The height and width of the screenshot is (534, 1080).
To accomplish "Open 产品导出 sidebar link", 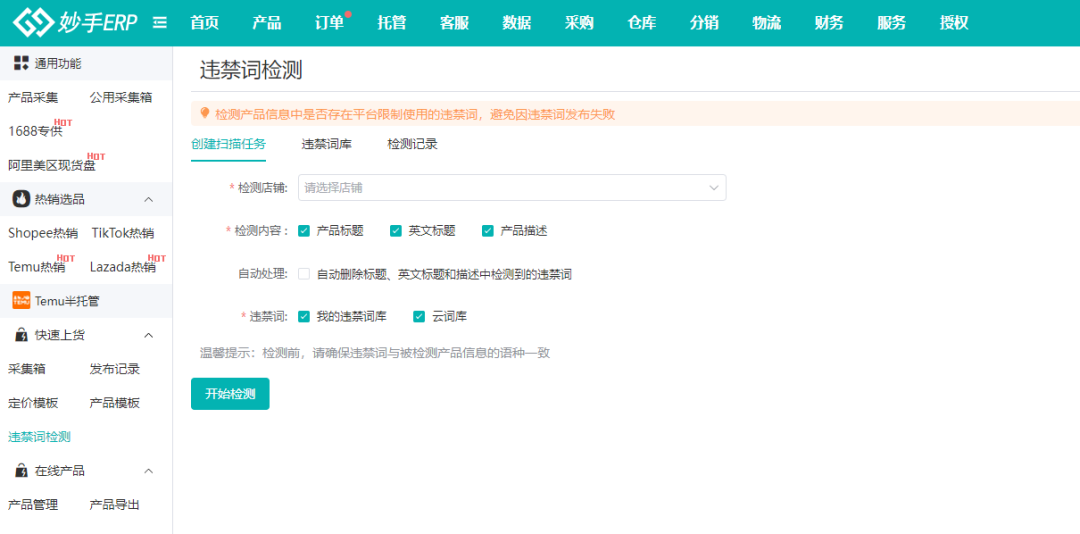I will pos(115,504).
